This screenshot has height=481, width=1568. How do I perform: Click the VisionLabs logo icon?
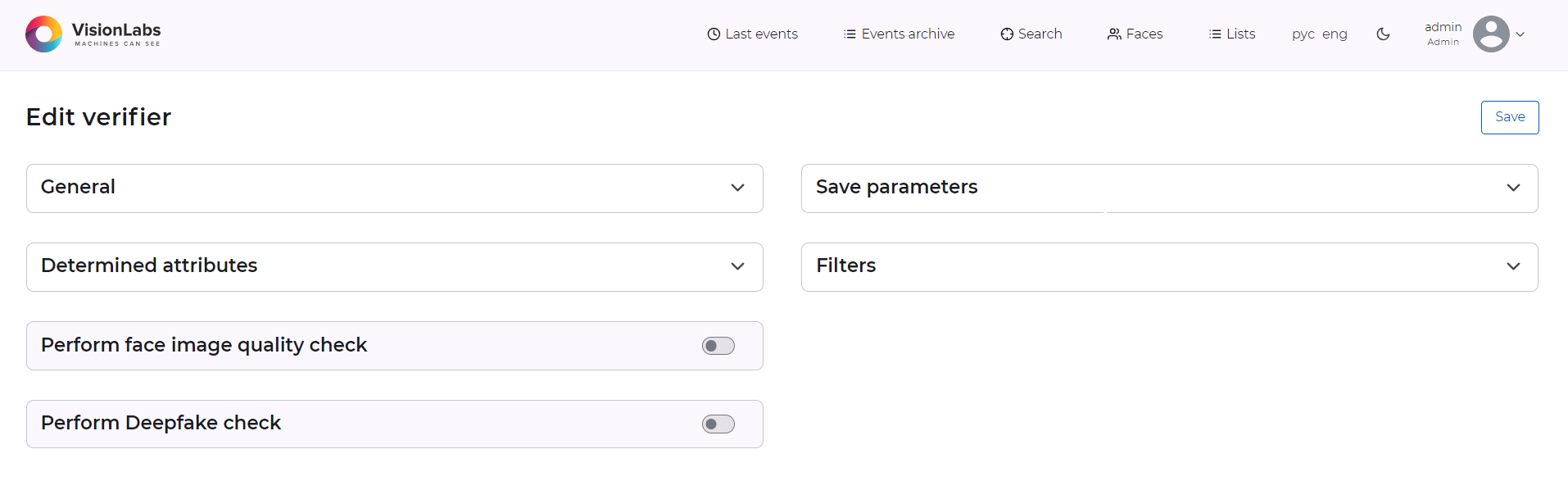(x=43, y=34)
